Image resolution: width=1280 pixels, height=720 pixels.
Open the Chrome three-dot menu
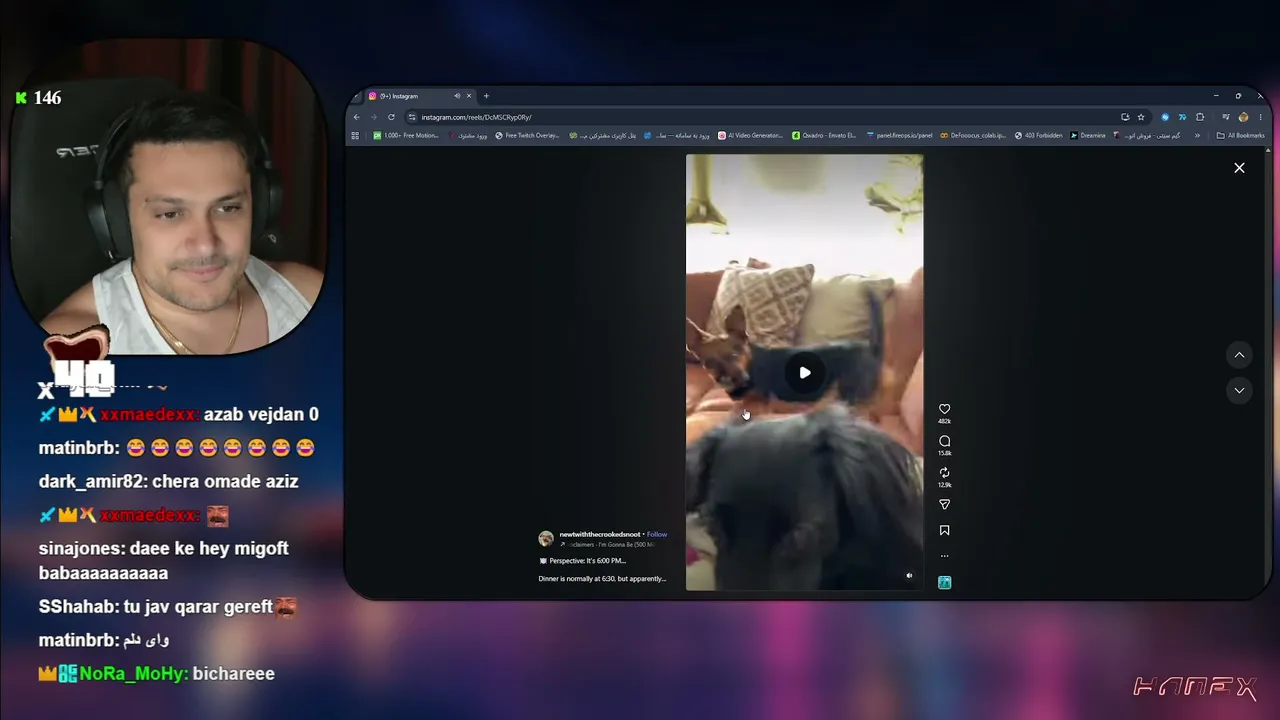click(1259, 117)
